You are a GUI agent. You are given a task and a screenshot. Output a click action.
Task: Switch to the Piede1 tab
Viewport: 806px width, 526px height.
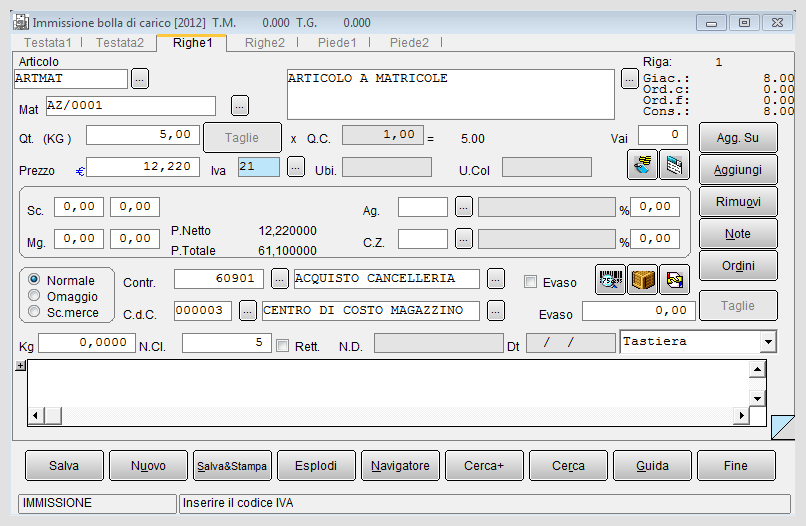click(x=337, y=43)
